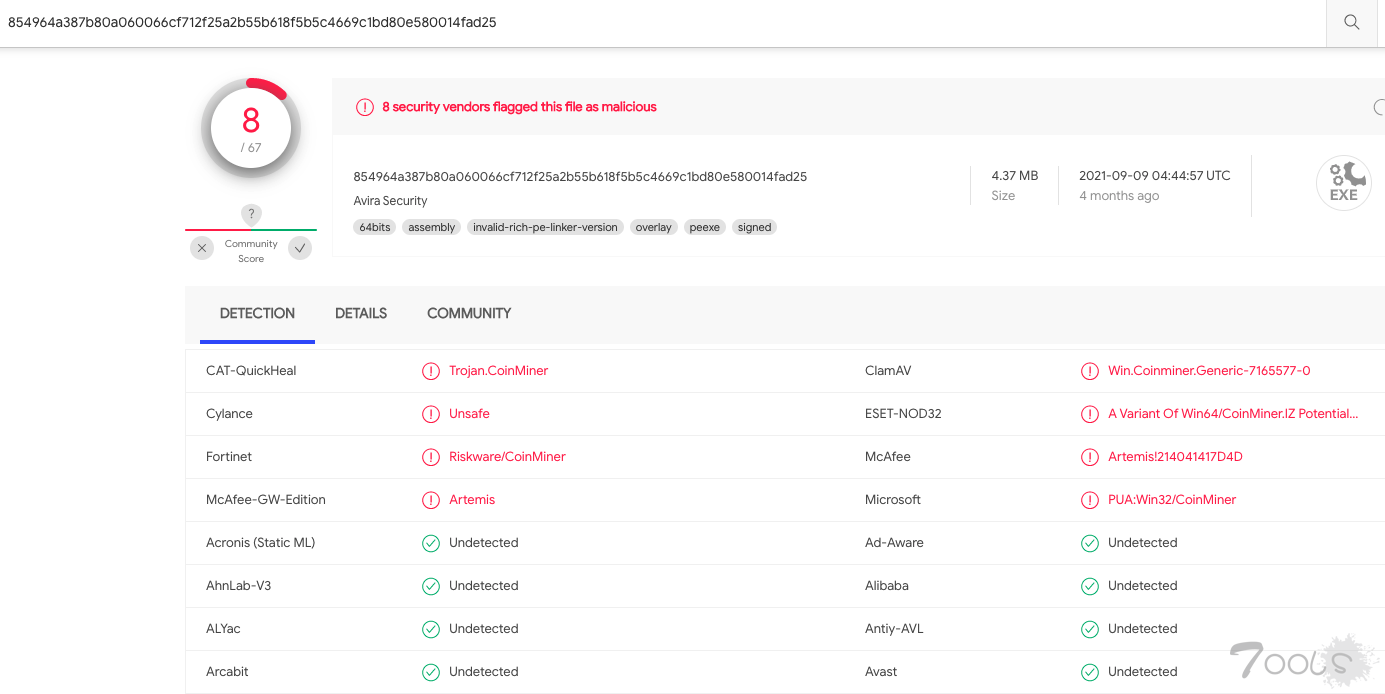Click the warning icon in ESET-NOD32 row
Image resolution: width=1385 pixels, height=694 pixels.
1090,414
